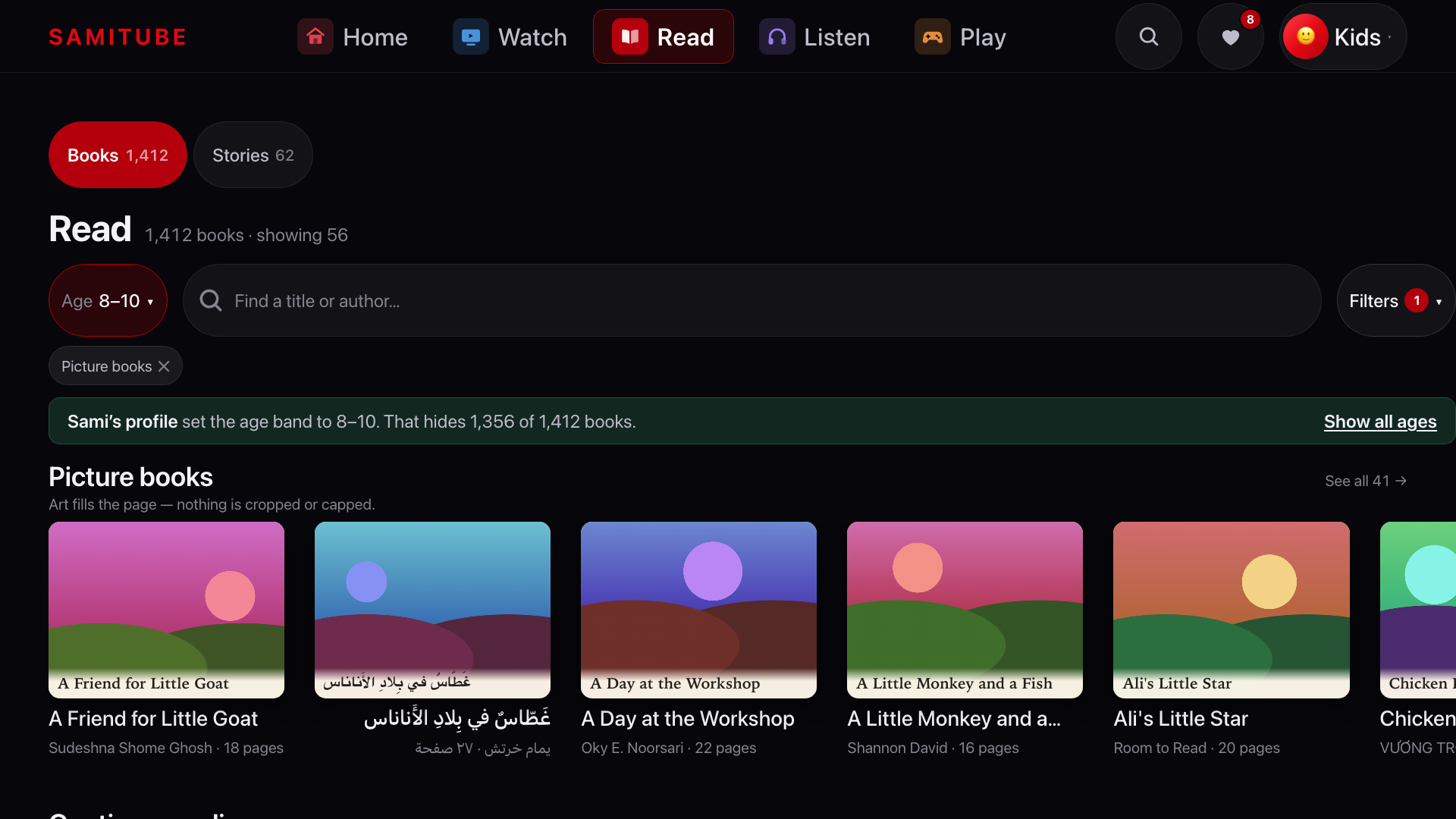The width and height of the screenshot is (1456, 819).
Task: Open Ali's Little Star cover
Action: coord(1232,610)
